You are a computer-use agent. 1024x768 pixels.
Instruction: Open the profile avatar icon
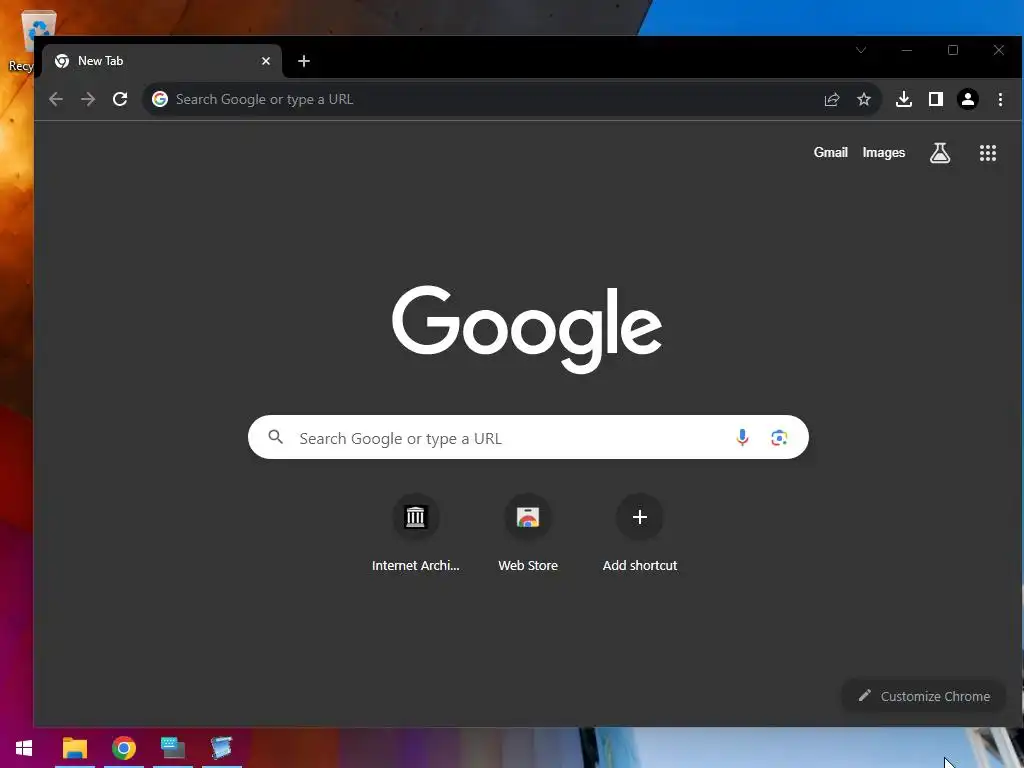[x=968, y=99]
